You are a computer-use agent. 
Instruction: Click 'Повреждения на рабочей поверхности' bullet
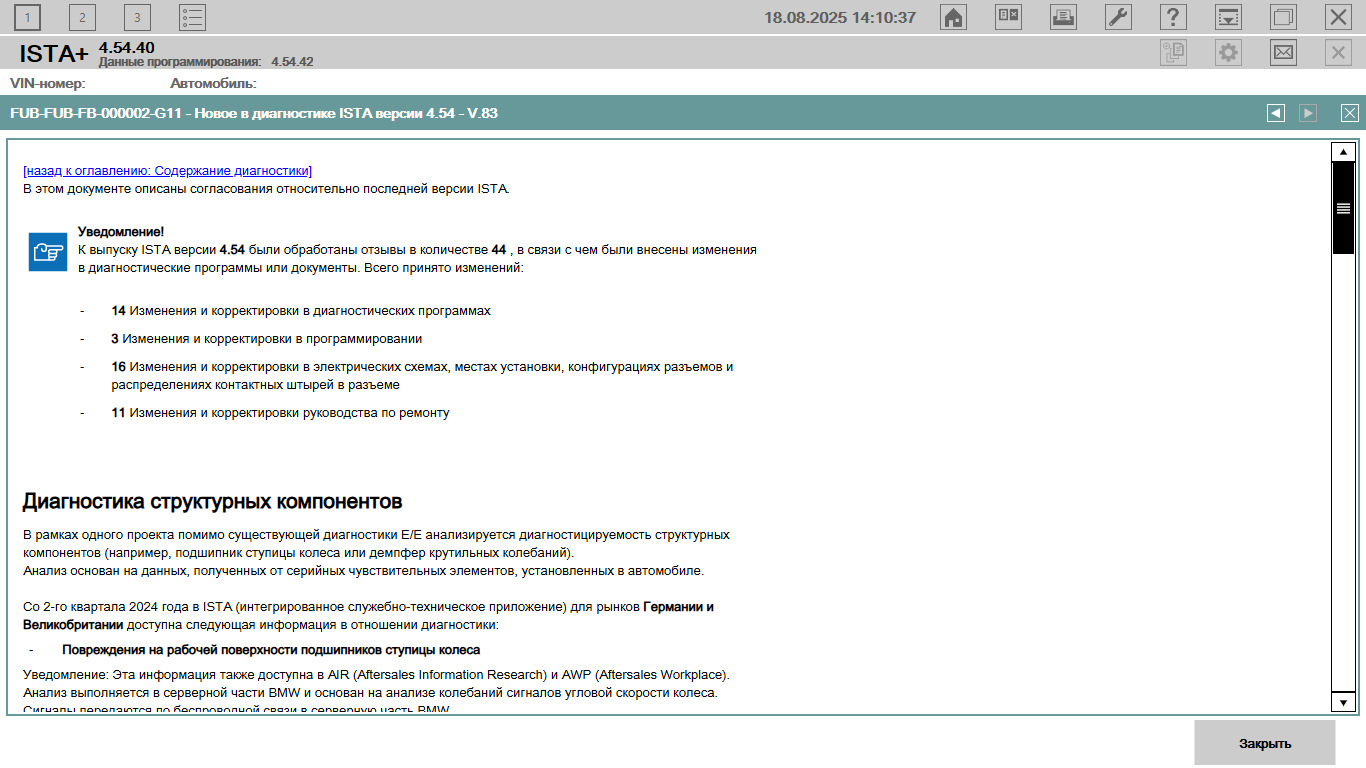271,650
